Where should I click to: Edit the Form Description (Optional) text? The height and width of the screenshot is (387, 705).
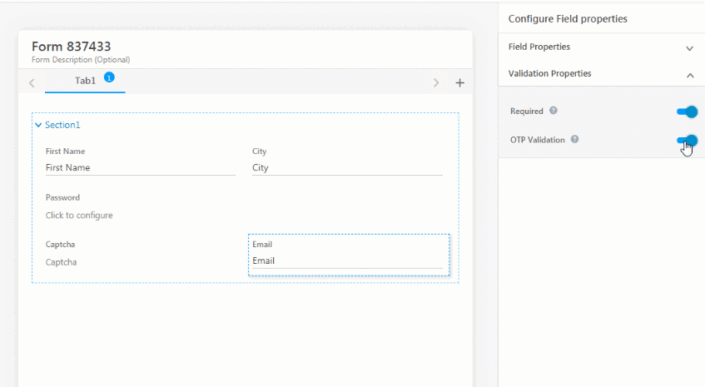[80, 60]
